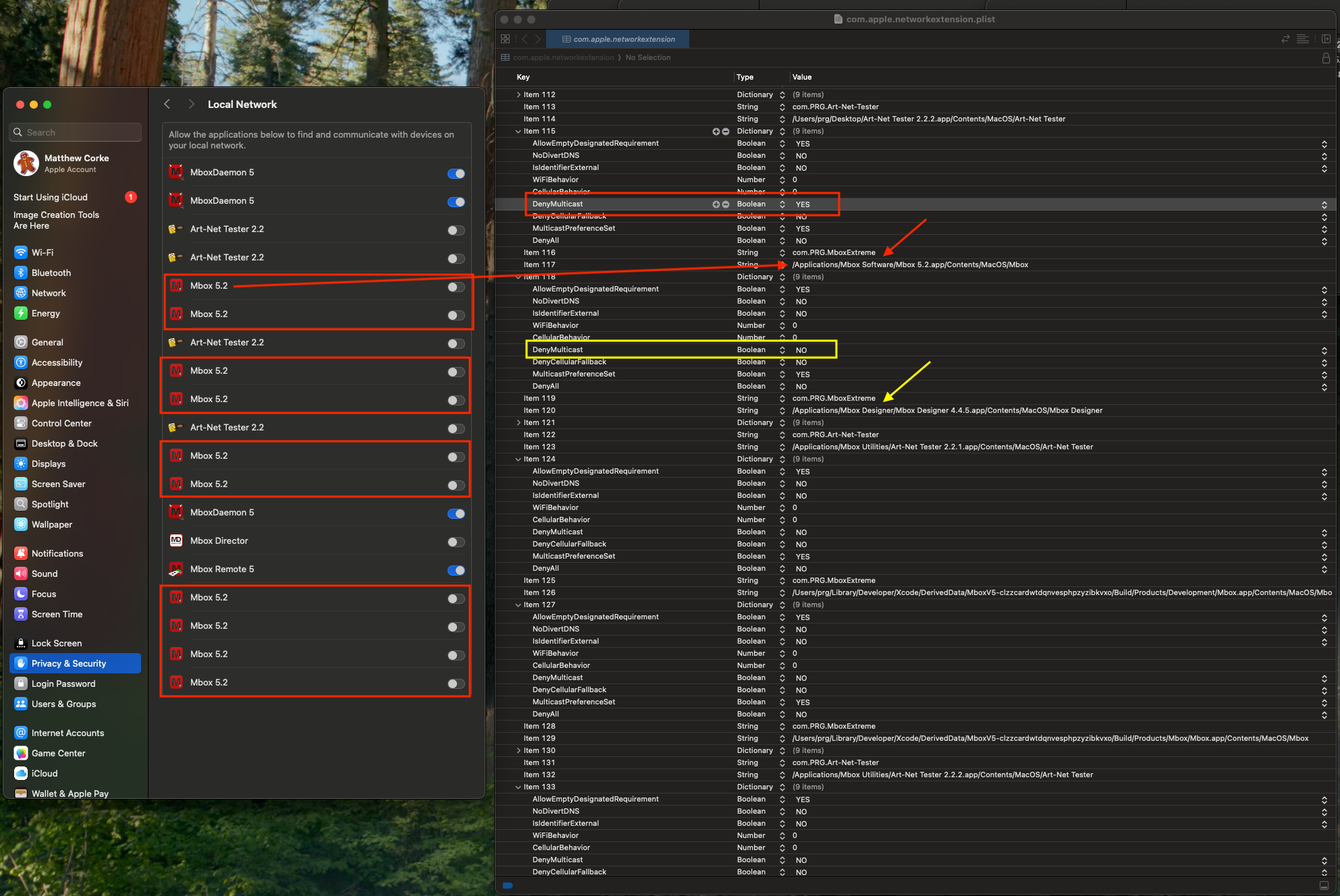
Task: Collapse Item 115 dictionary
Action: (x=518, y=131)
